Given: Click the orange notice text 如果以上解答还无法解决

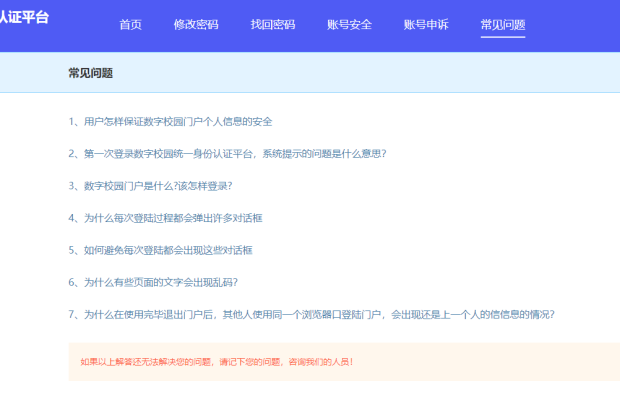Looking at the screenshot, I should pos(216,361).
